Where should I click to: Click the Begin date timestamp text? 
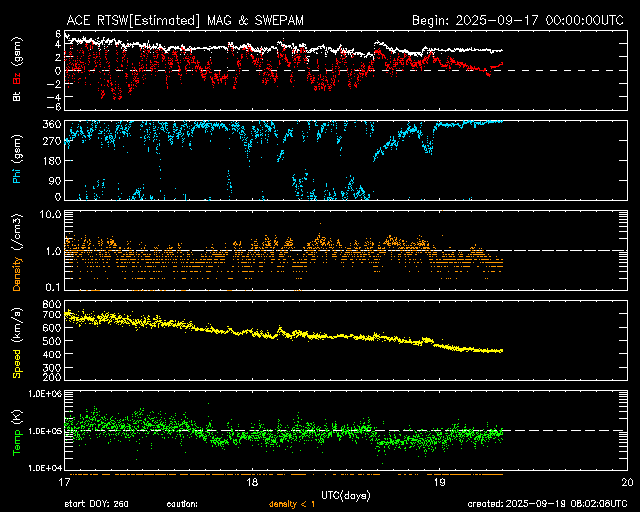(518, 19)
